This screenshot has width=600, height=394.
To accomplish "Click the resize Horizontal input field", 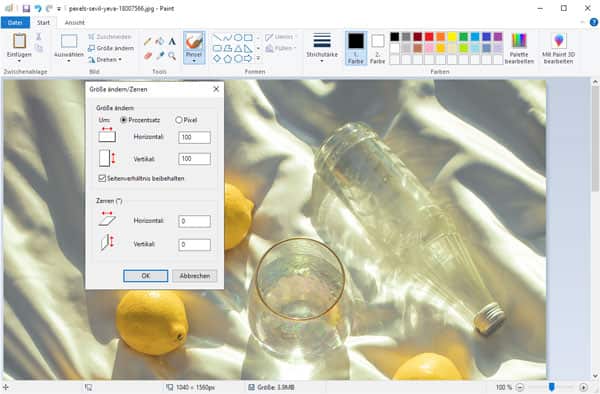I will 194,137.
